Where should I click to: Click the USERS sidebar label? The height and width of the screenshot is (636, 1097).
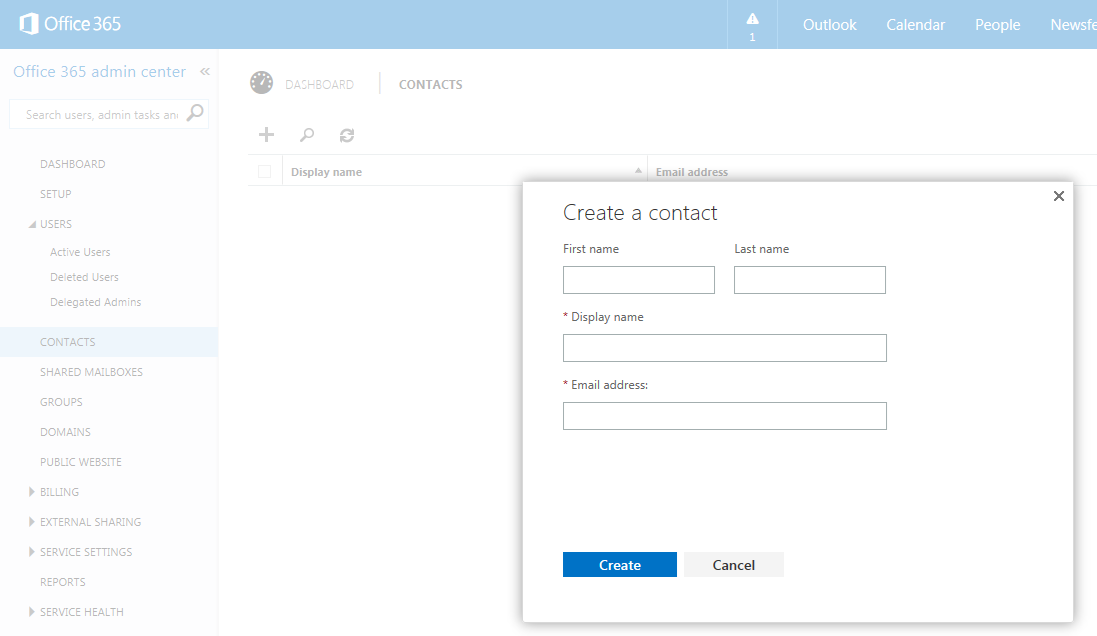coord(56,224)
